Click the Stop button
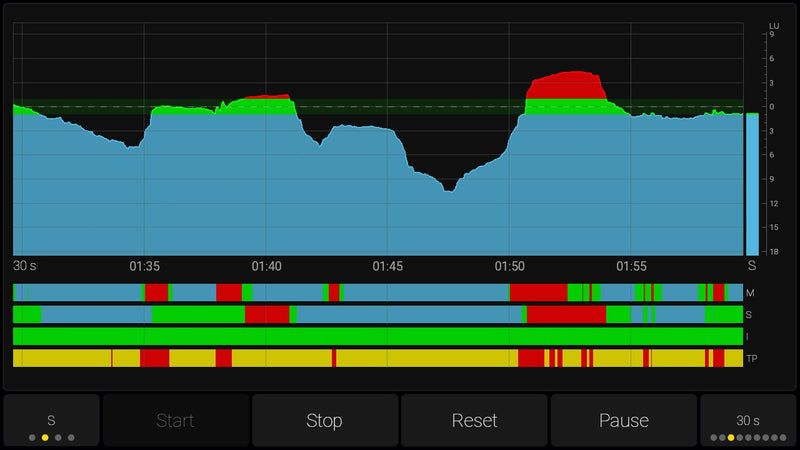Viewport: 800px width, 450px height. pyautogui.click(x=324, y=420)
